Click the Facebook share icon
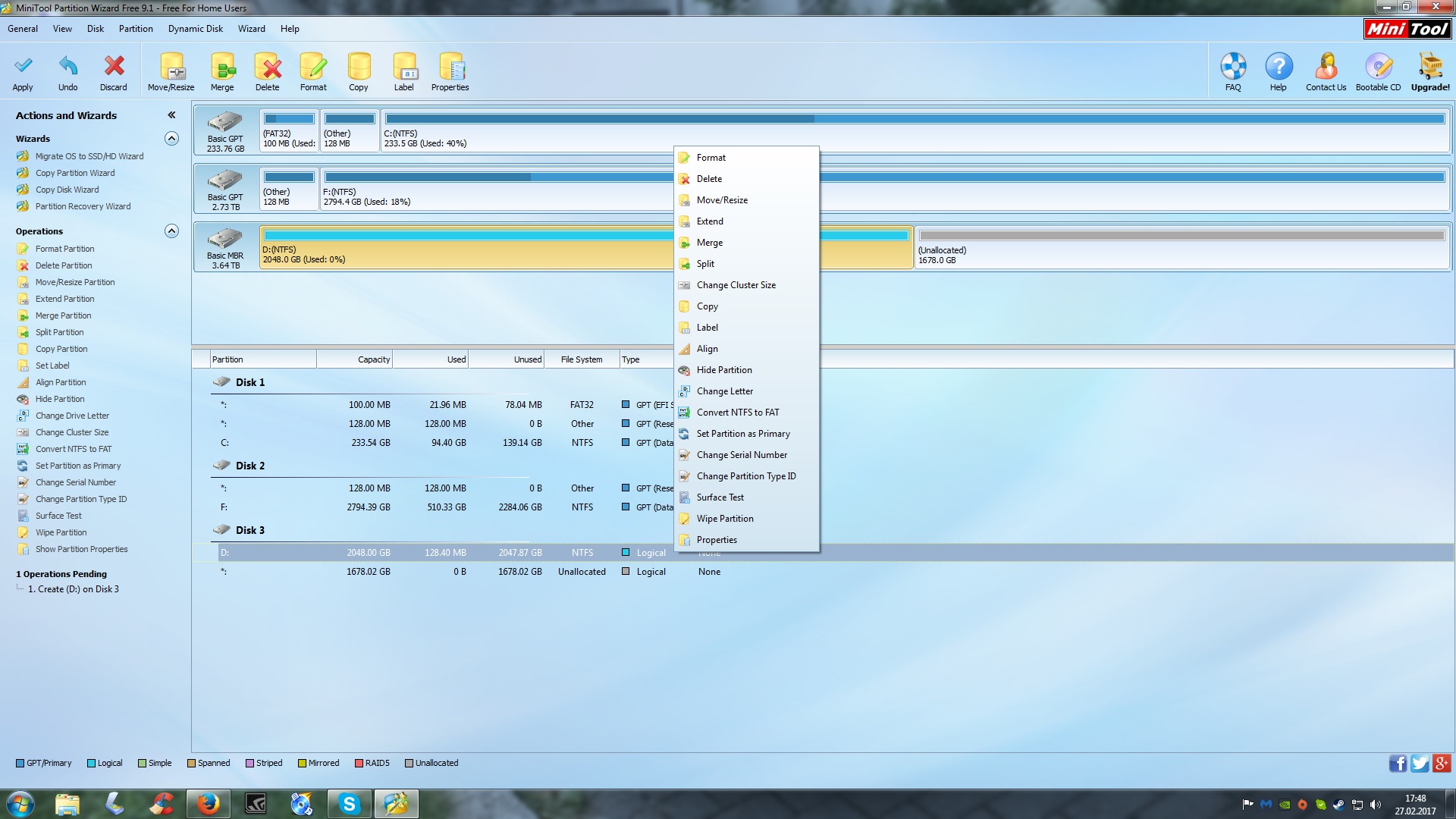This screenshot has height=819, width=1456. pyautogui.click(x=1397, y=764)
